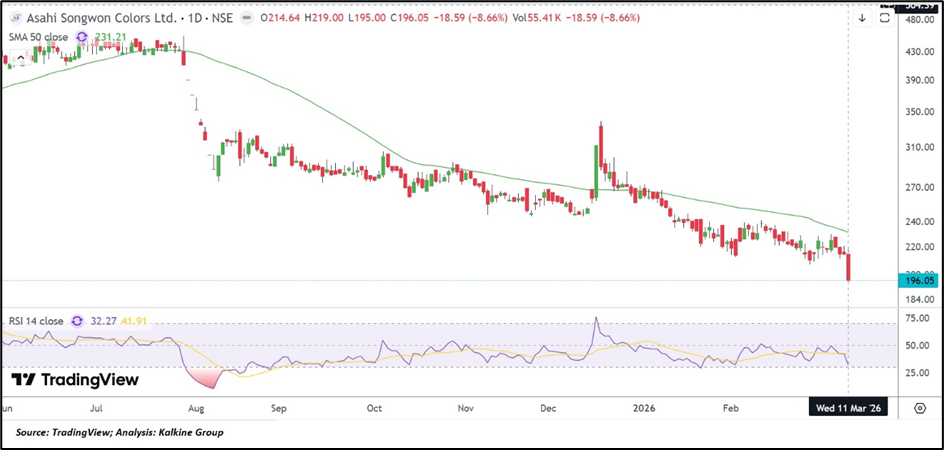Click the Vol 55.41 K volume readout
This screenshot has height=450, width=944.
click(550, 18)
